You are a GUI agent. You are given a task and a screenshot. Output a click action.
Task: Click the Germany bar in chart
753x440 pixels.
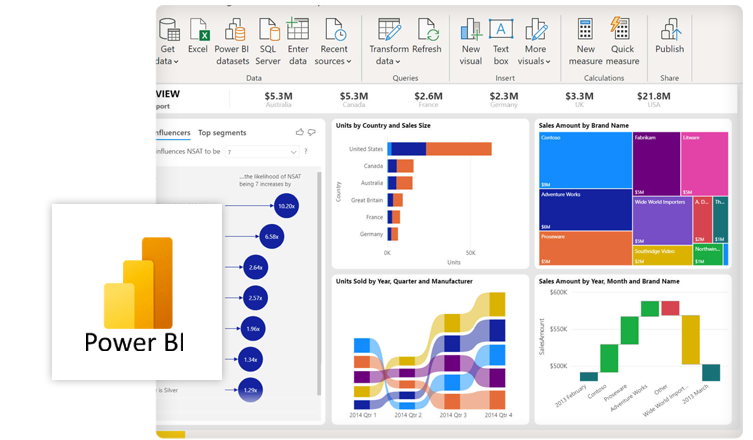pos(393,234)
